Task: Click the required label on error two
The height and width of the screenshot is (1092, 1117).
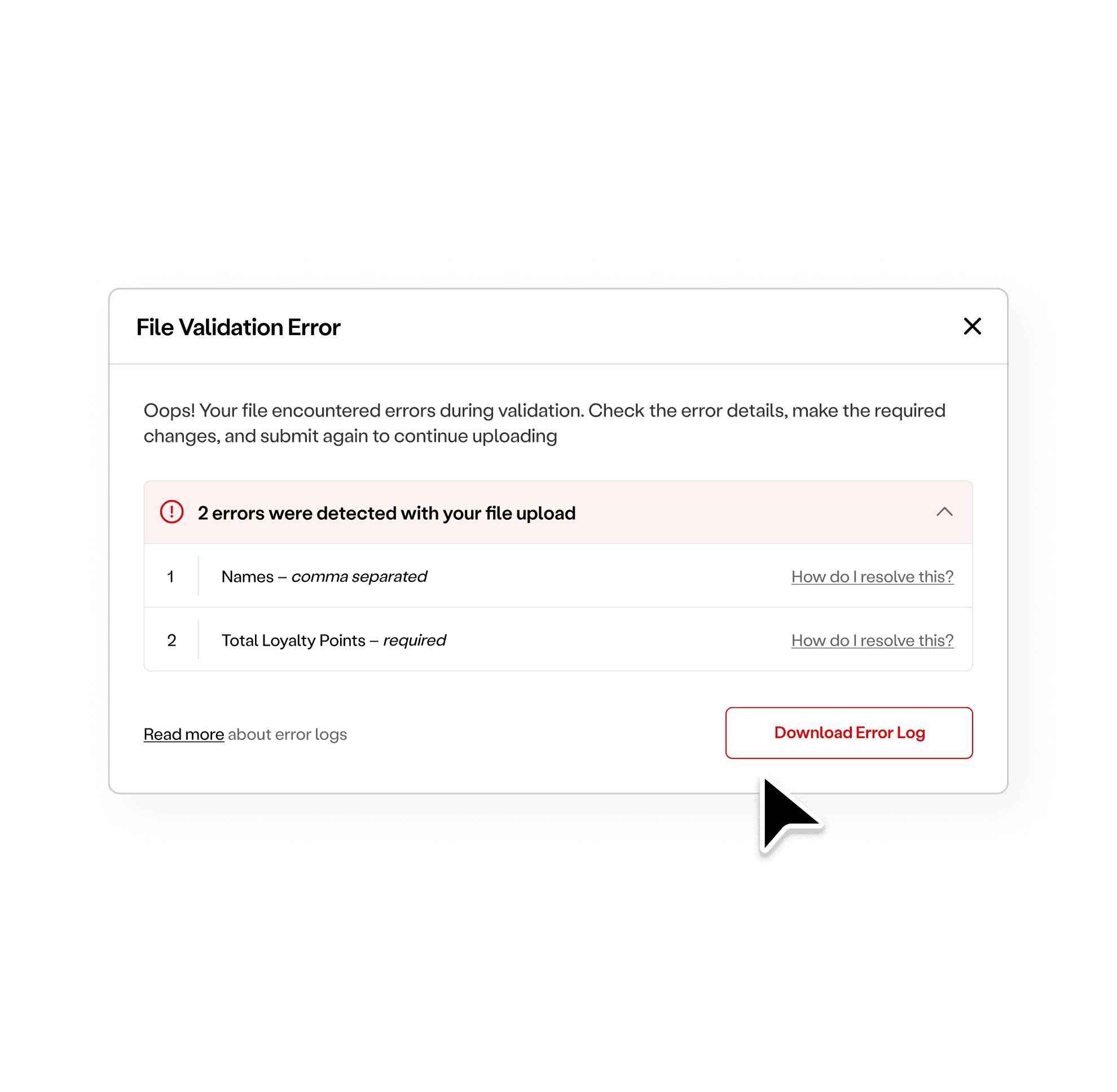Action: (415, 640)
